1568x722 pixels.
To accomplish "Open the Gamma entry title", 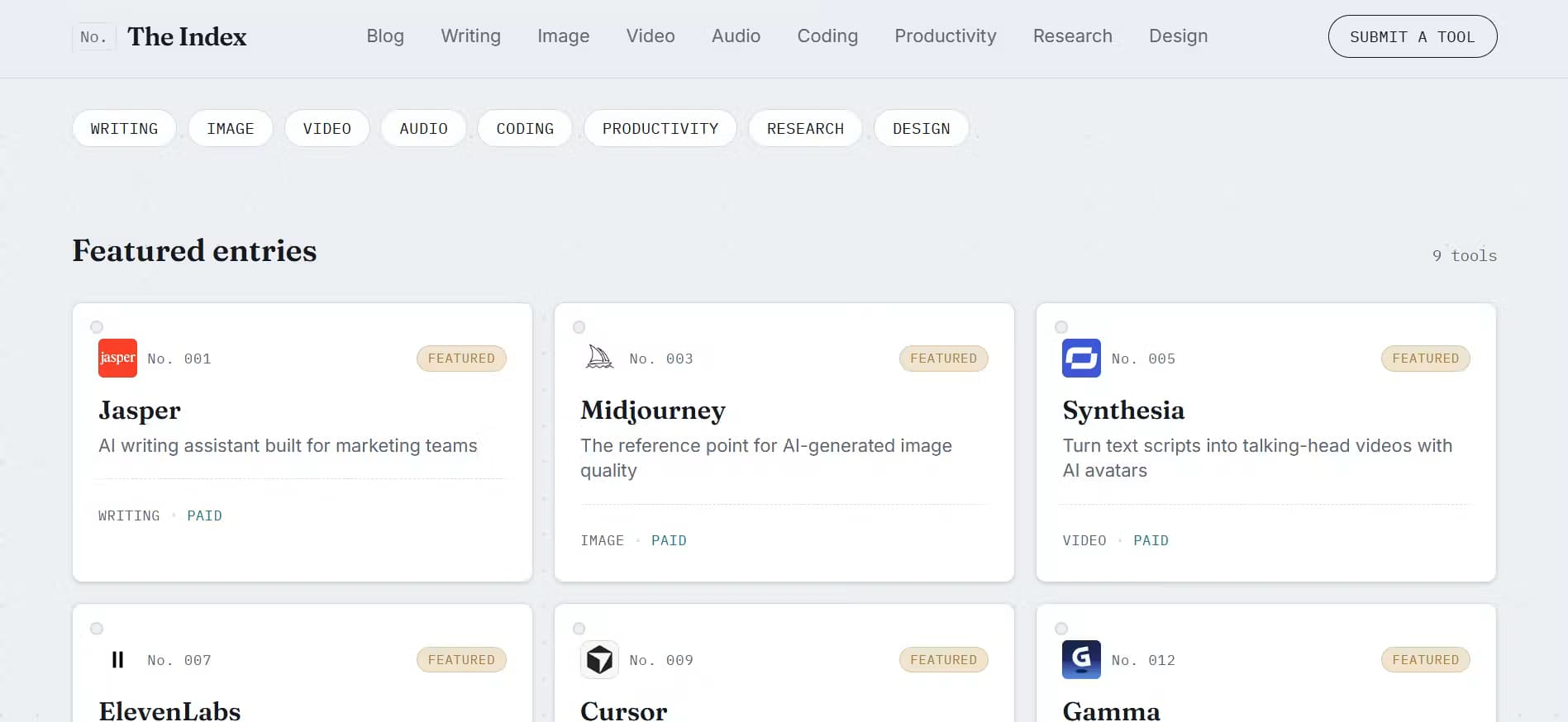I will click(x=1111, y=710).
